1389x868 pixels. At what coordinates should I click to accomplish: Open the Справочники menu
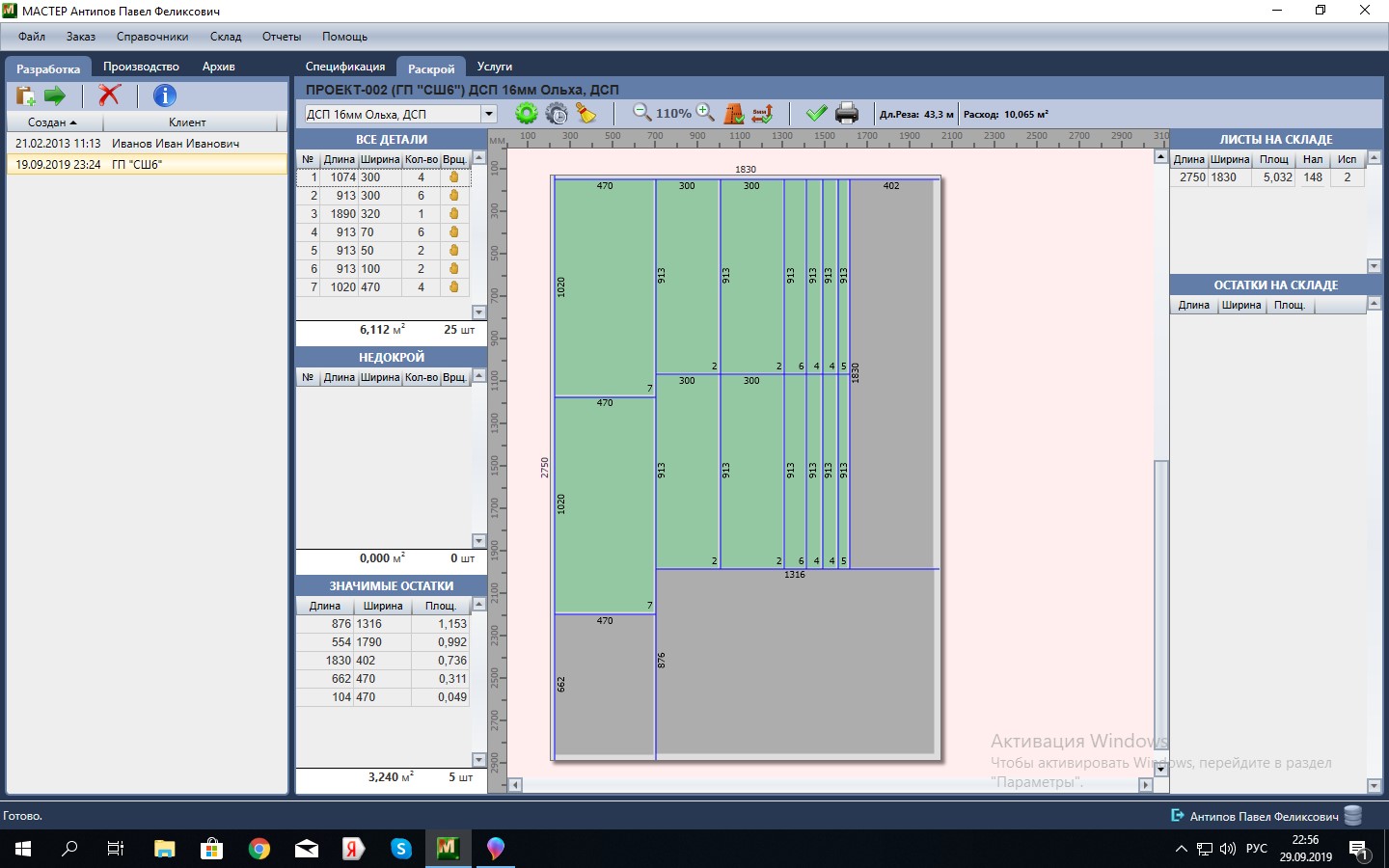tap(152, 37)
